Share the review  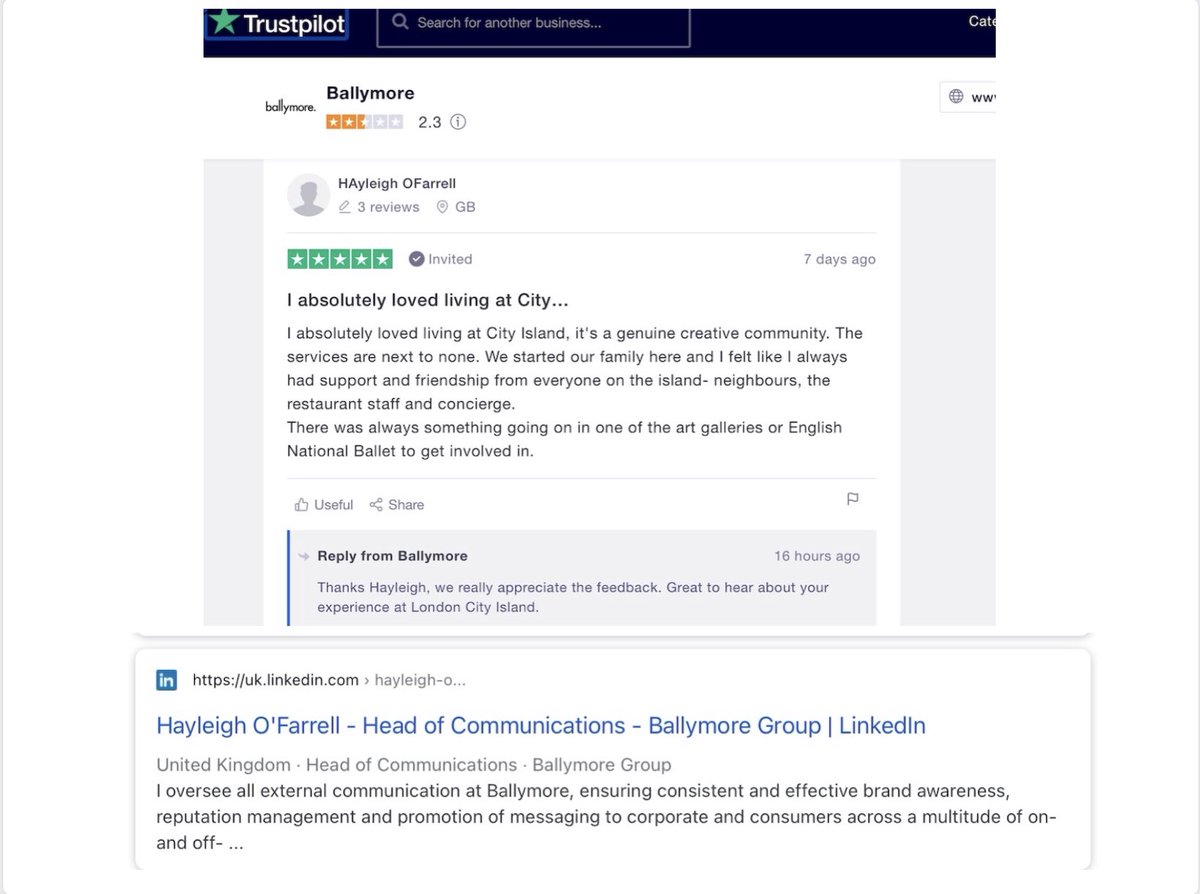tap(397, 505)
